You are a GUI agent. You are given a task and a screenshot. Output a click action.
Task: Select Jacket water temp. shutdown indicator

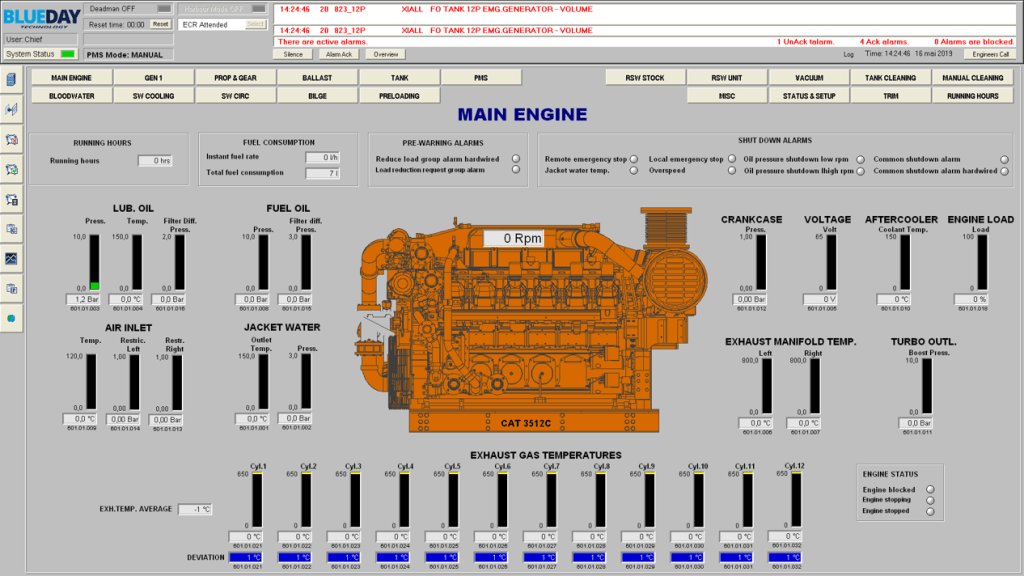pyautogui.click(x=633, y=170)
